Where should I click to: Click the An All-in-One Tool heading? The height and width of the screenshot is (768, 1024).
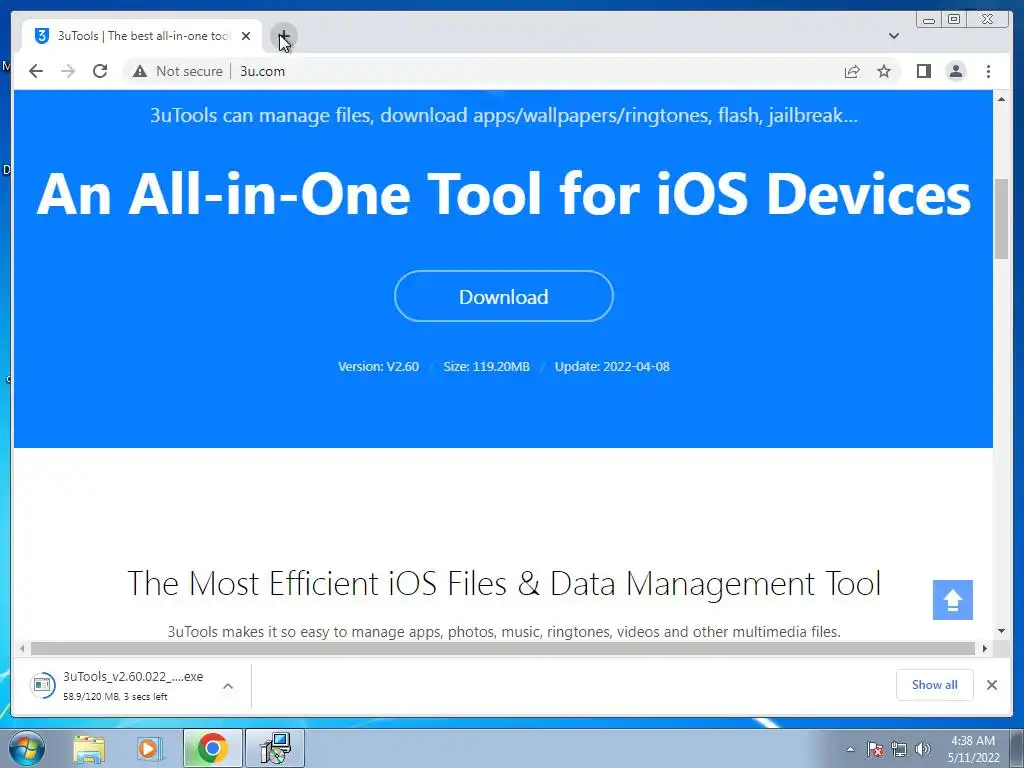504,194
